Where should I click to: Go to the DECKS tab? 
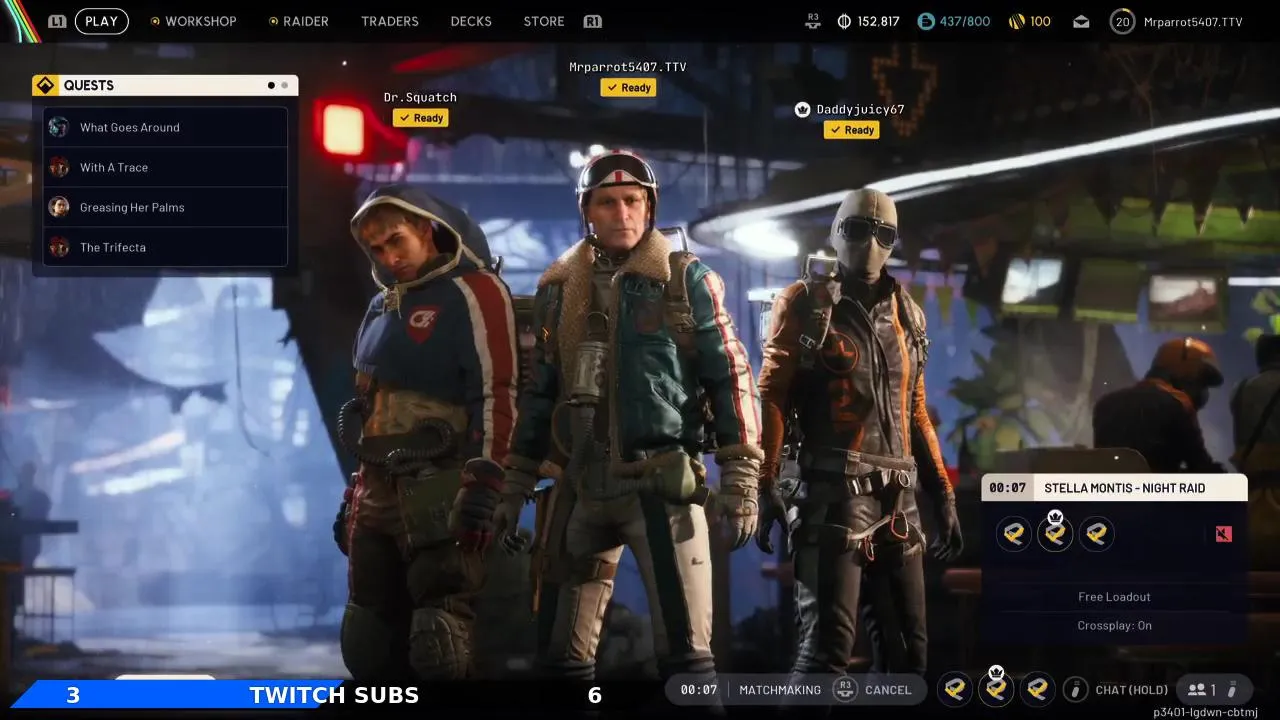pos(471,21)
